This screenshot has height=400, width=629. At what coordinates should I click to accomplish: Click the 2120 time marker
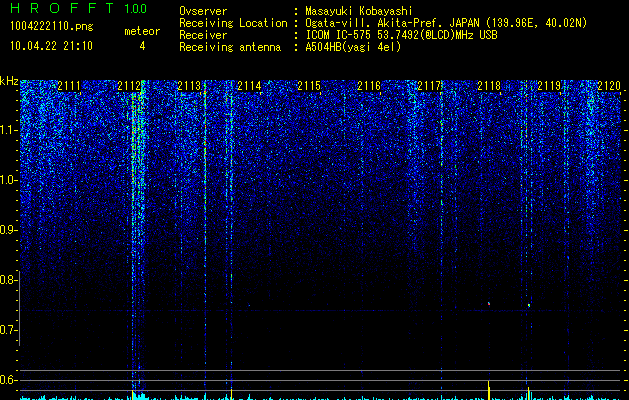pos(609,86)
